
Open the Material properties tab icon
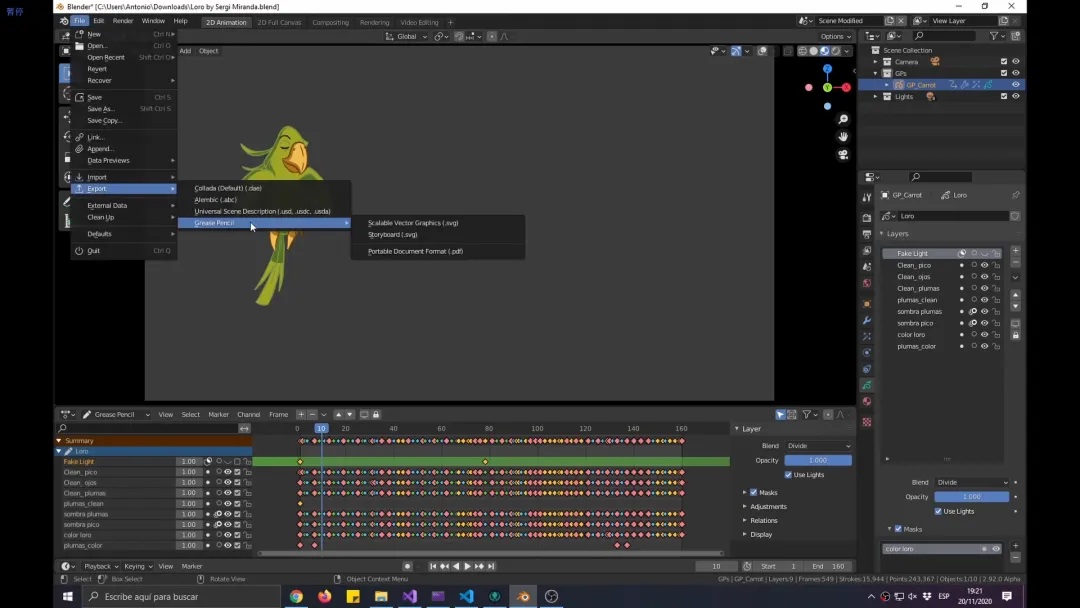[x=866, y=401]
